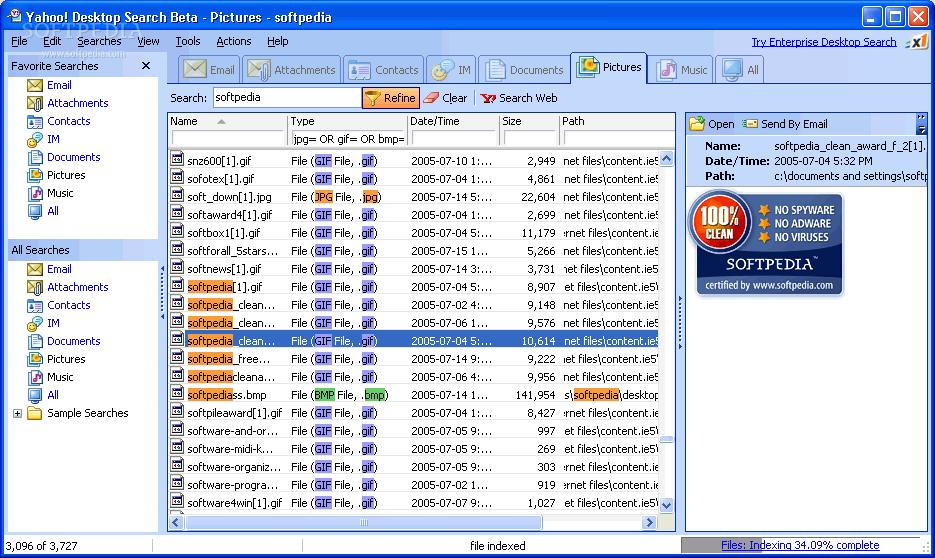935x558 pixels.
Task: Select Email under All Searches
Action: click(59, 269)
